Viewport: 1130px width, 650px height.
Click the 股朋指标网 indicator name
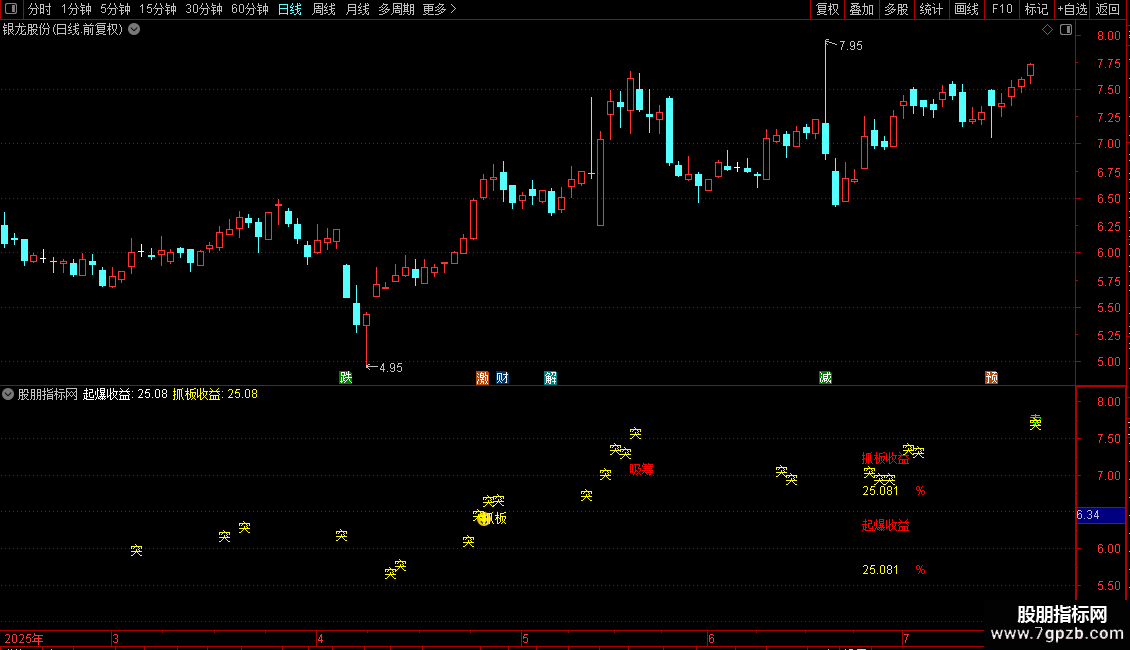point(48,394)
